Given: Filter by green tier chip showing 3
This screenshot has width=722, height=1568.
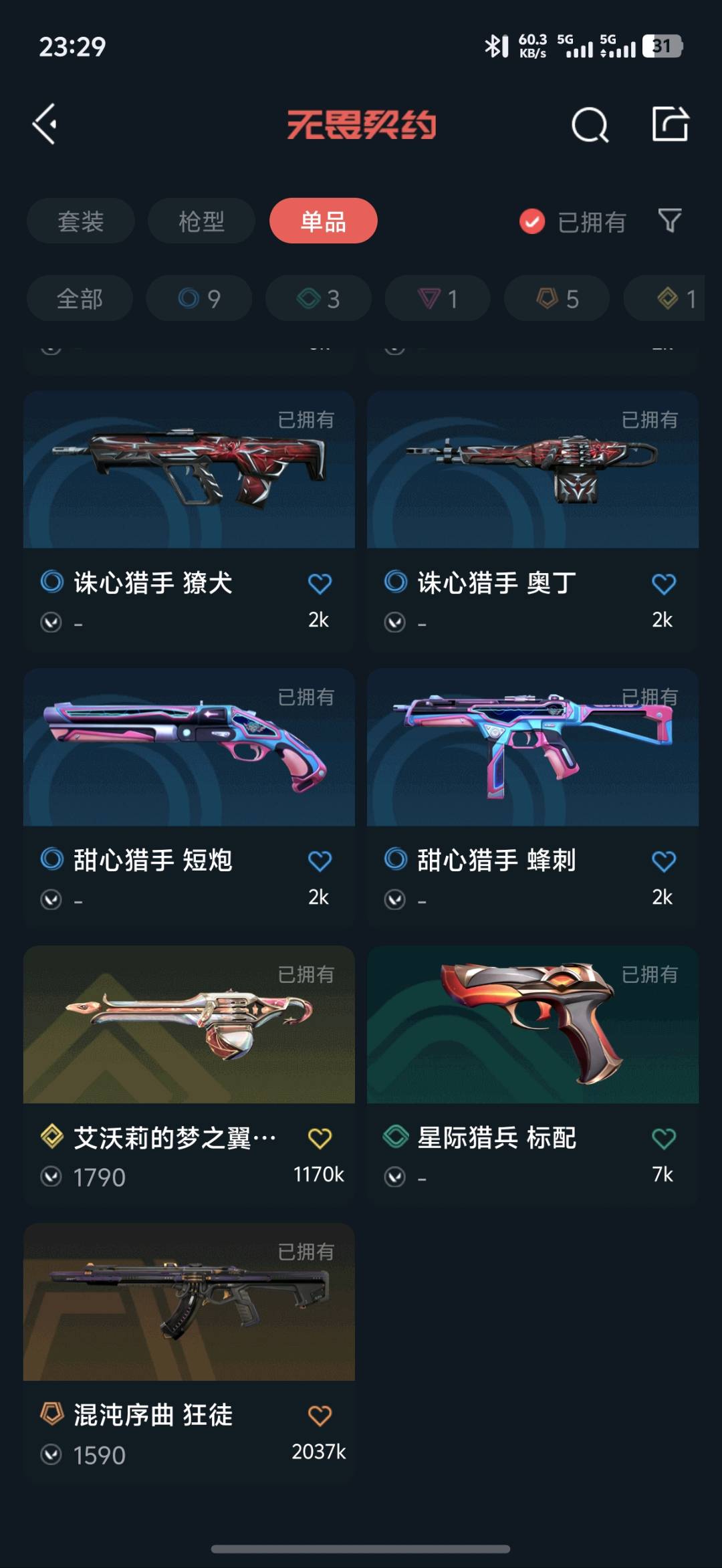Looking at the screenshot, I should click(x=318, y=298).
